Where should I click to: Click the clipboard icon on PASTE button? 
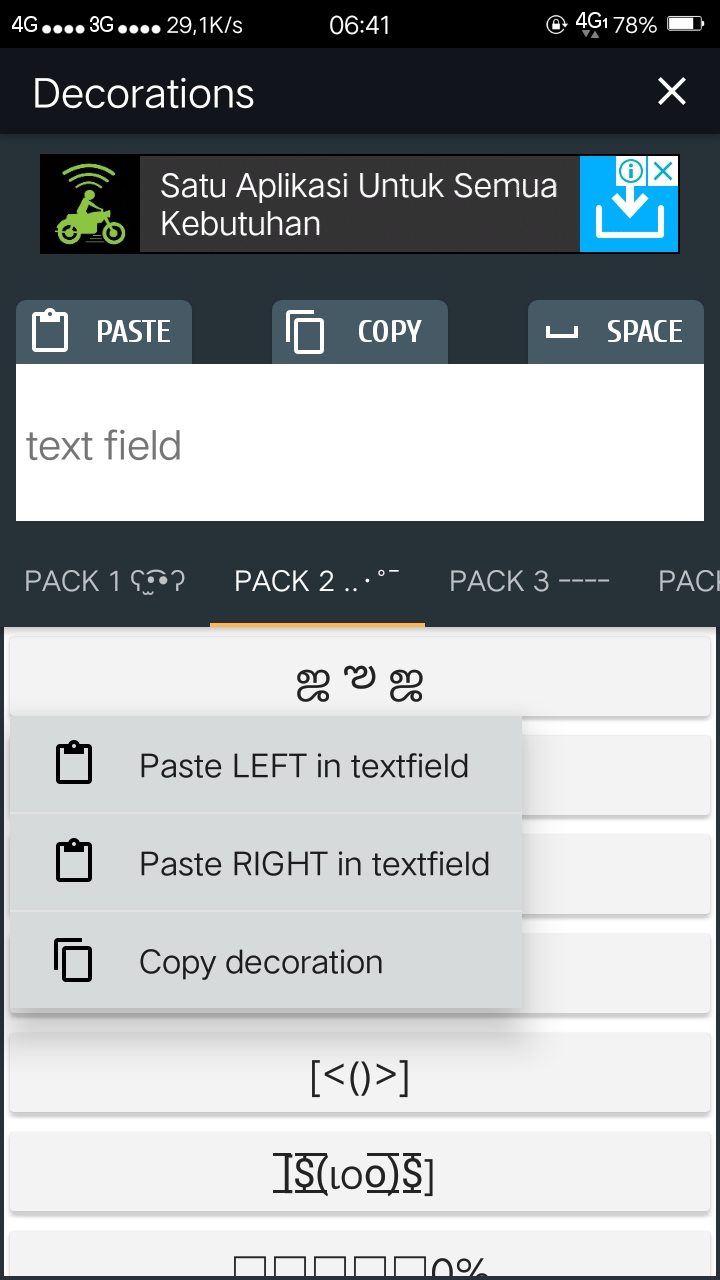50,331
